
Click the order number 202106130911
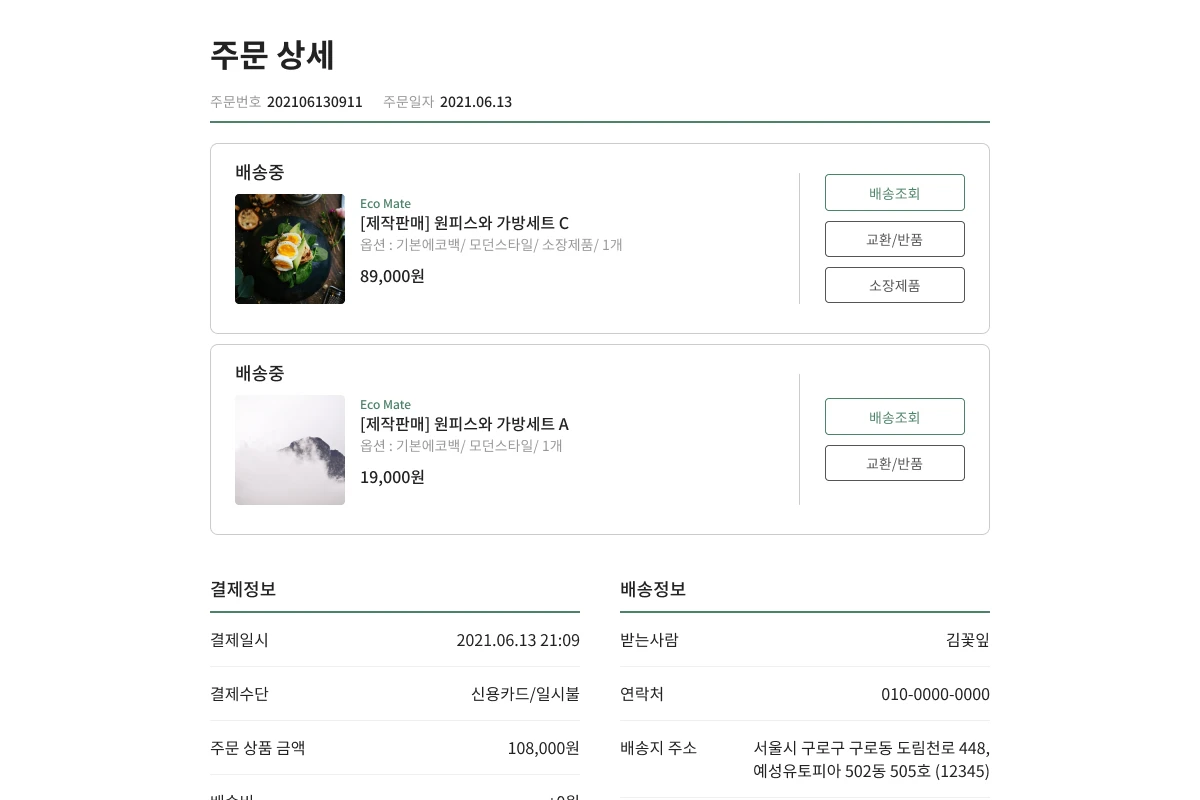tap(315, 102)
